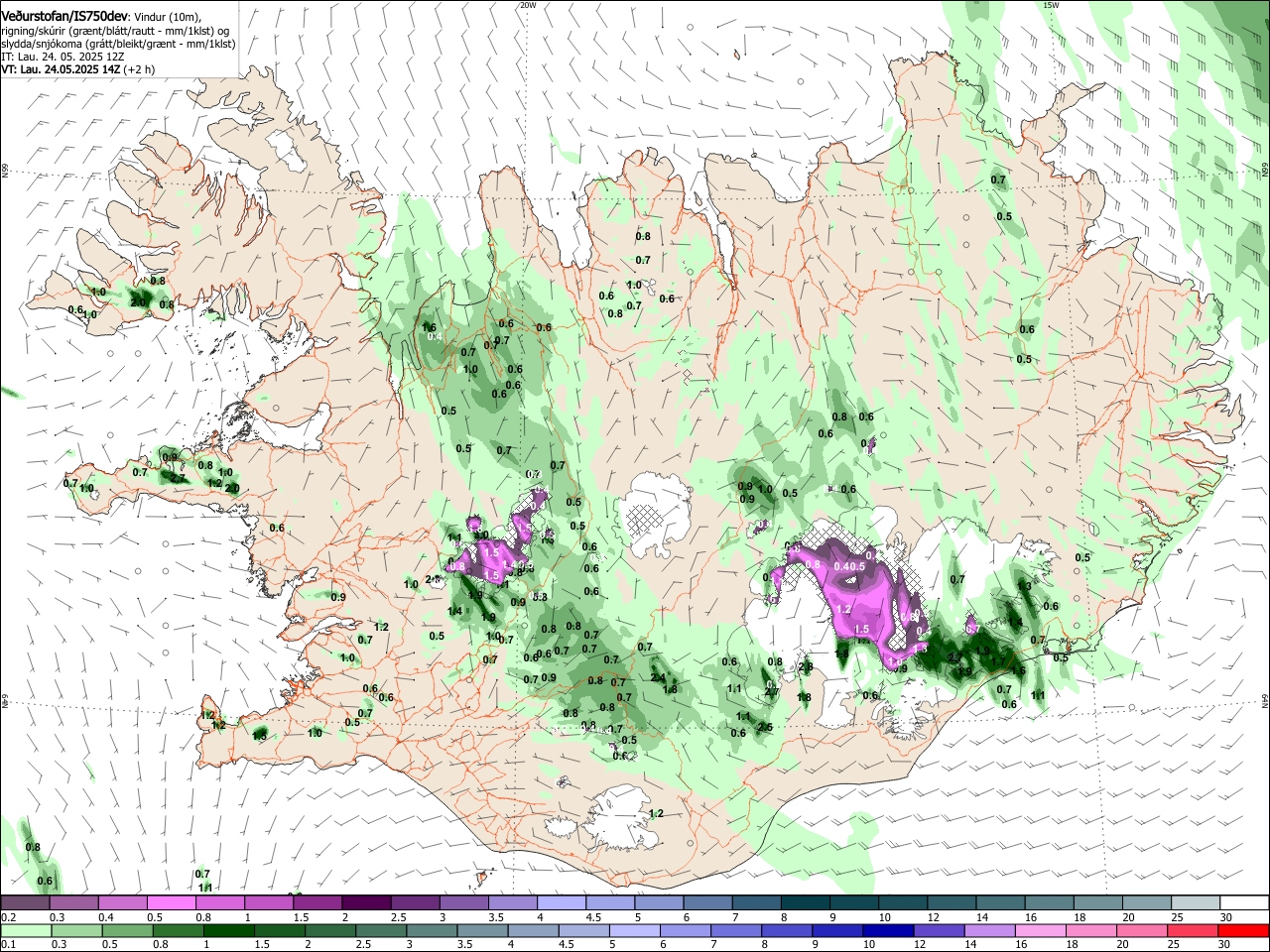Image resolution: width=1270 pixels, height=952 pixels.
Task: Click the 0.1 label in the rain scale
Action: click(7, 944)
